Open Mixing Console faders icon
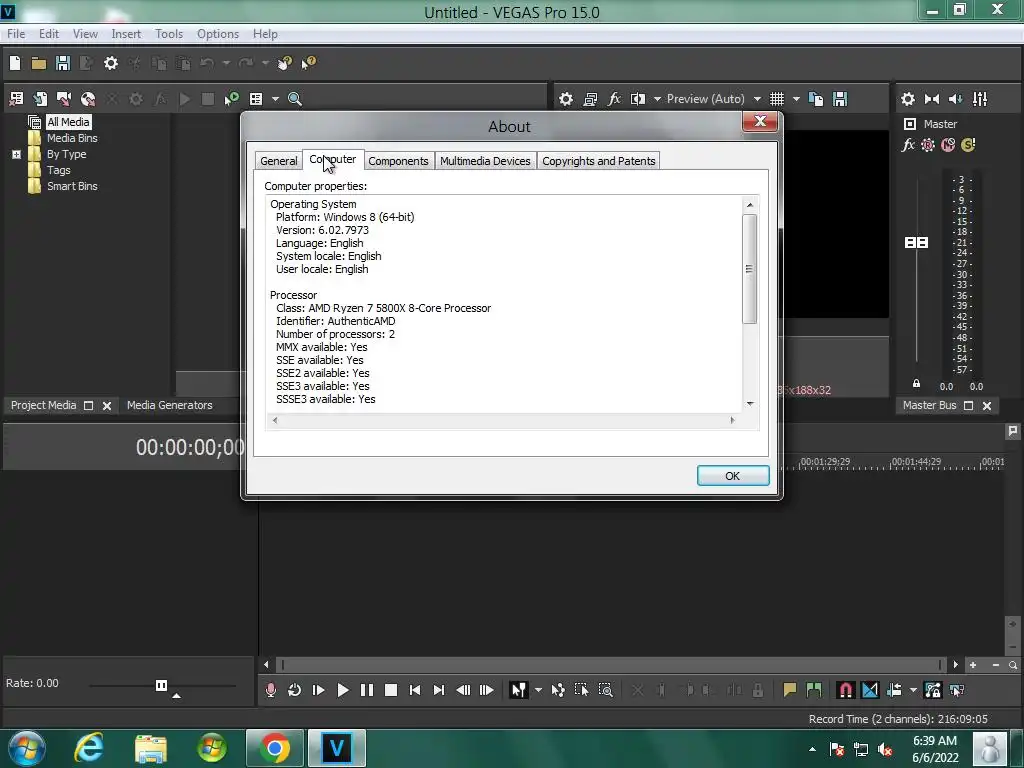 tap(980, 99)
